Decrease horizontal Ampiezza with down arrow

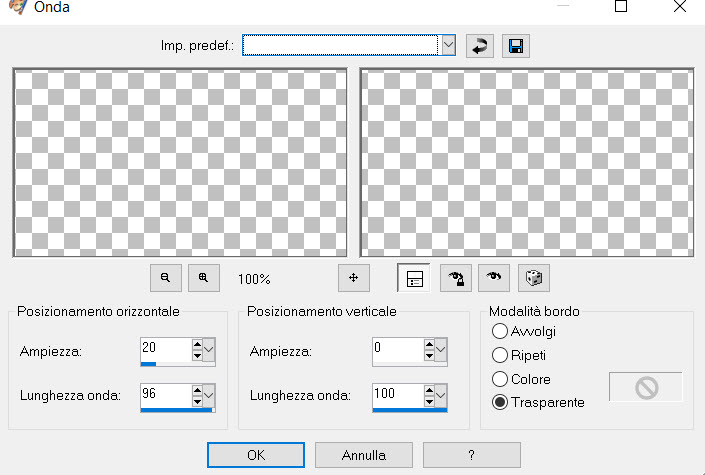[x=197, y=355]
